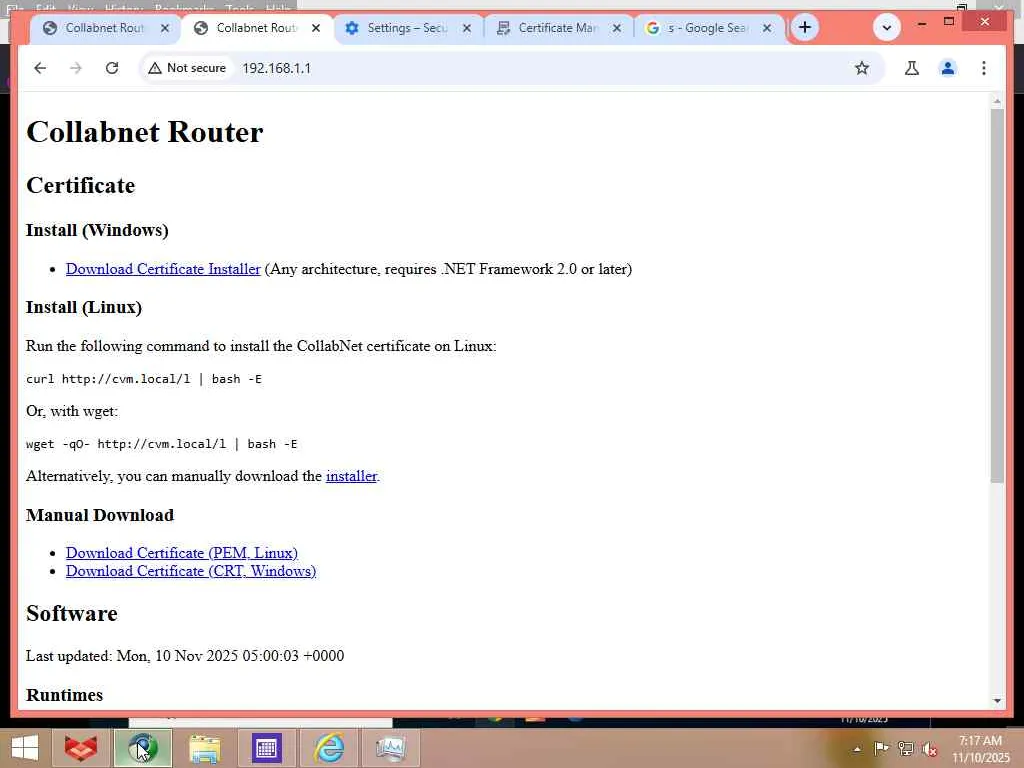Open Action Center flag tray icon
This screenshot has height=768, width=1024.
tap(881, 749)
